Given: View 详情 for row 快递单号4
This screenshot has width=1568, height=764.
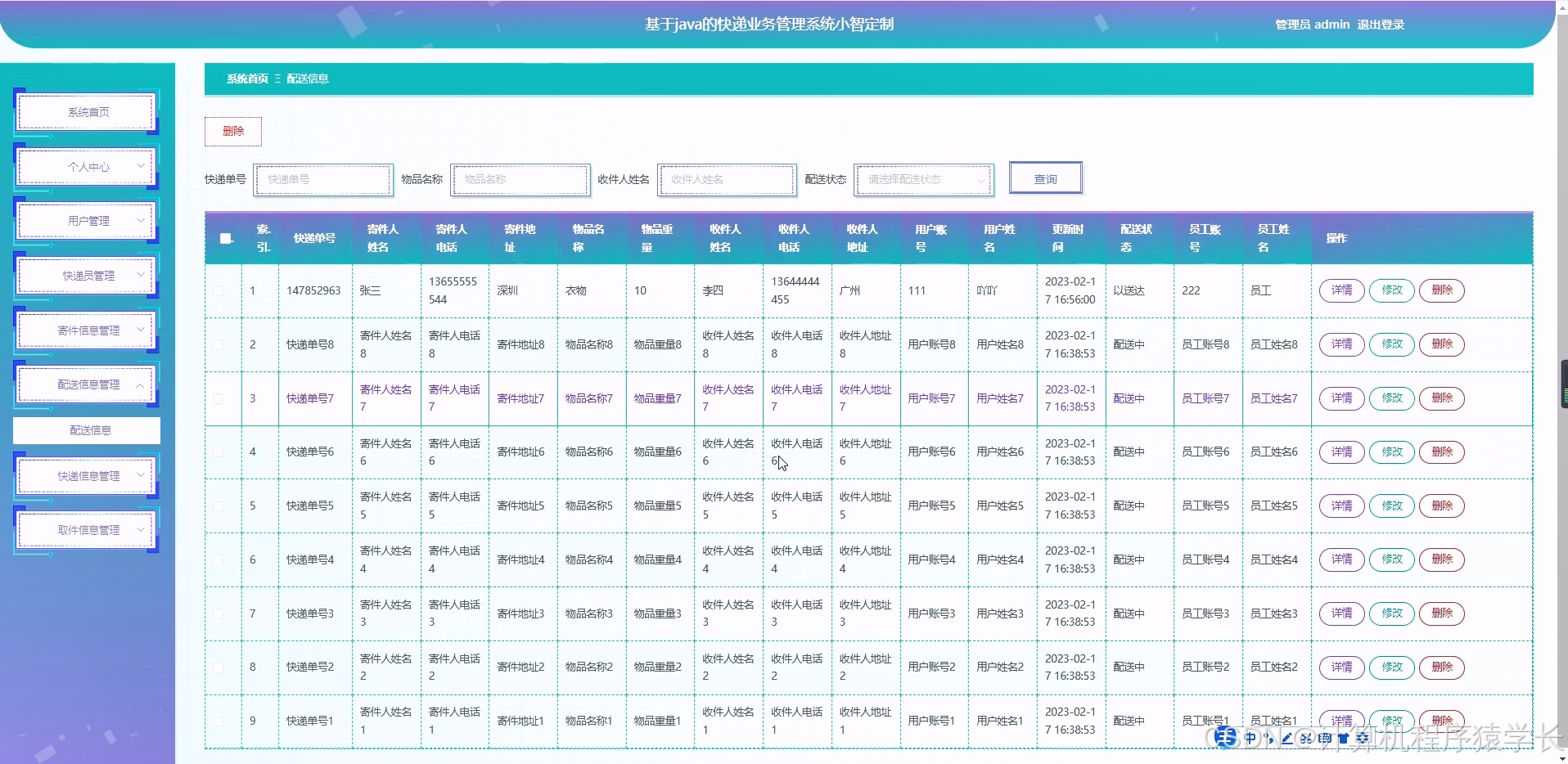Looking at the screenshot, I should 1341,560.
